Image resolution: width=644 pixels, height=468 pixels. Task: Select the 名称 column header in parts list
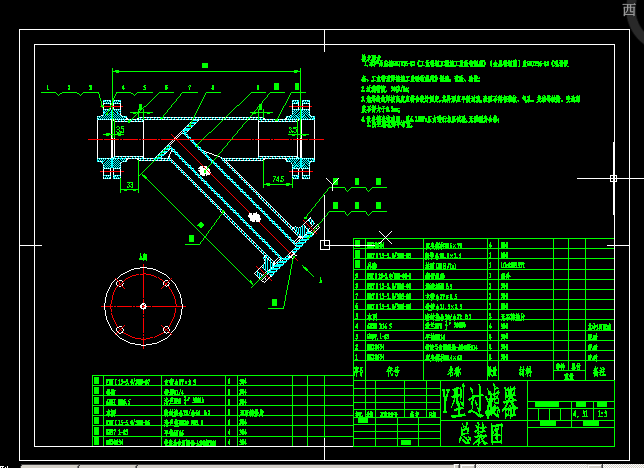pyautogui.click(x=454, y=371)
